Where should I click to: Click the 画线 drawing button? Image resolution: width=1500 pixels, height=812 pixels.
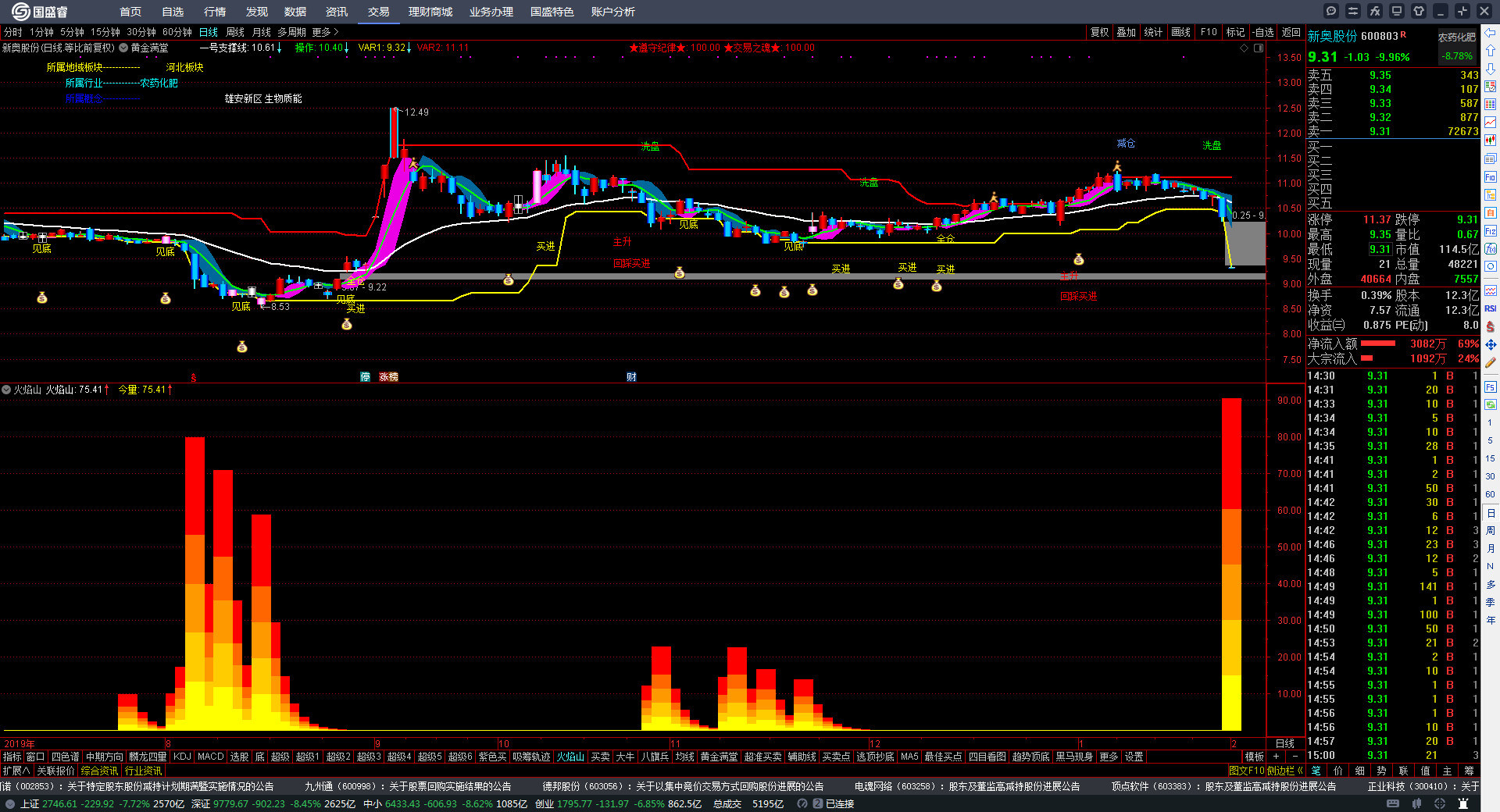pos(1180,32)
